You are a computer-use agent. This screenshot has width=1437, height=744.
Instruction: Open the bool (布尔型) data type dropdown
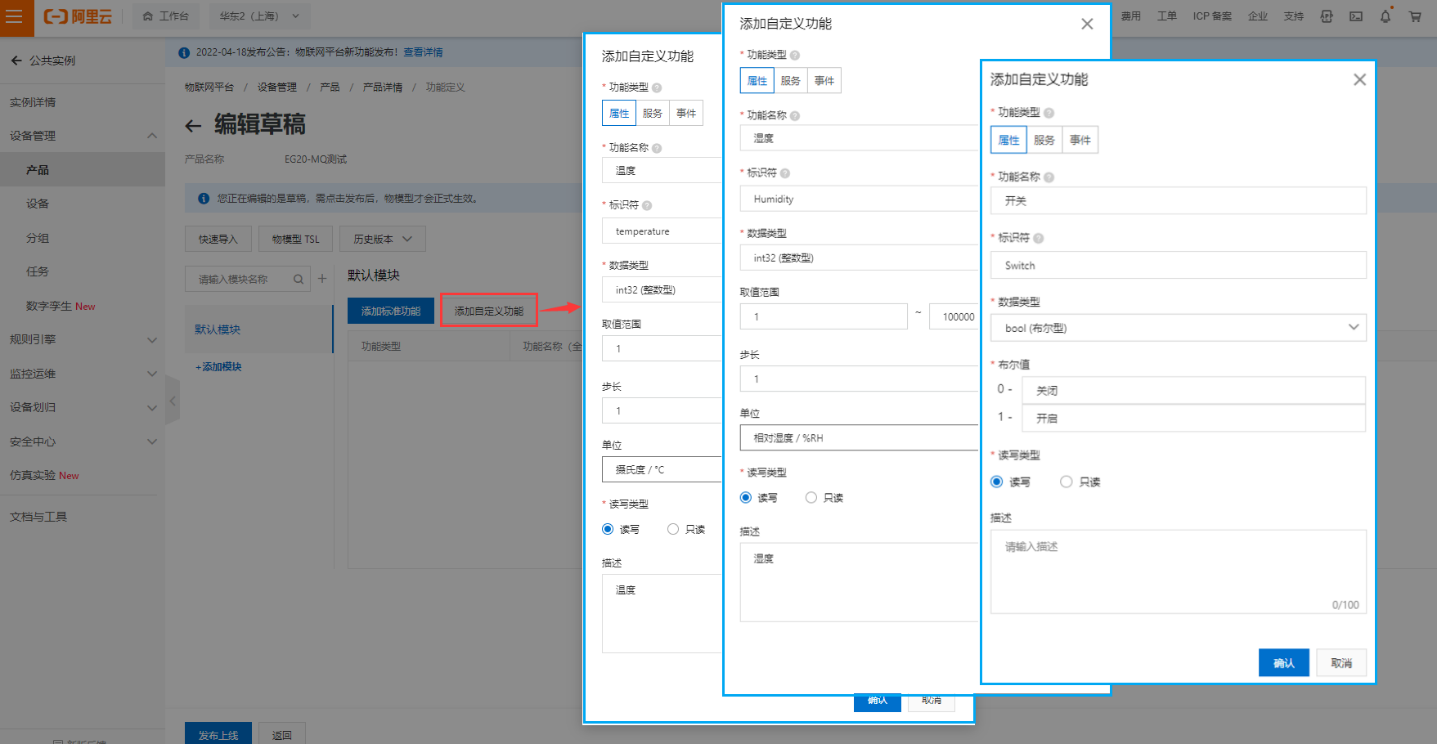[1178, 327]
